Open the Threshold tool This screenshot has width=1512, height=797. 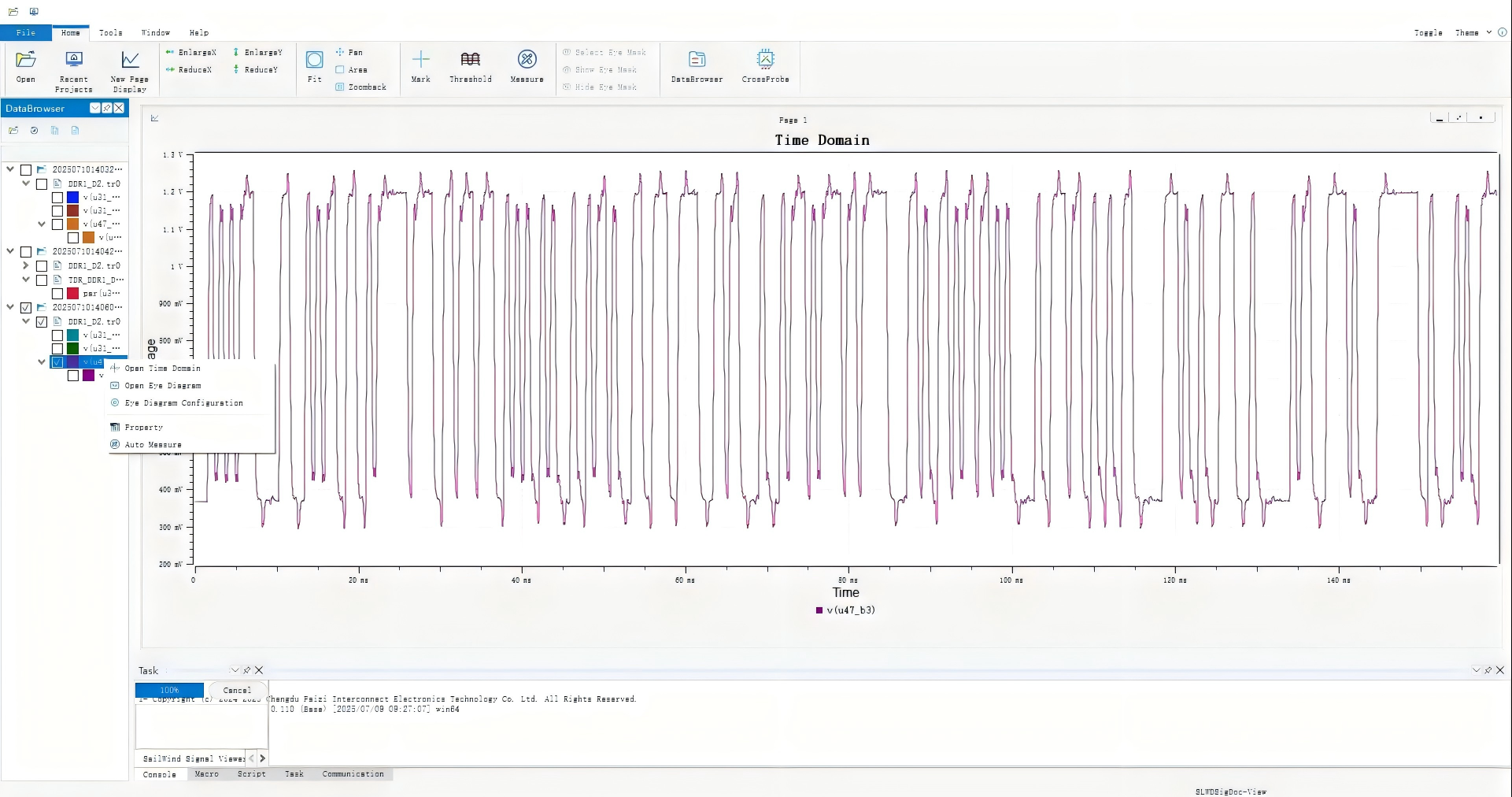tap(470, 60)
